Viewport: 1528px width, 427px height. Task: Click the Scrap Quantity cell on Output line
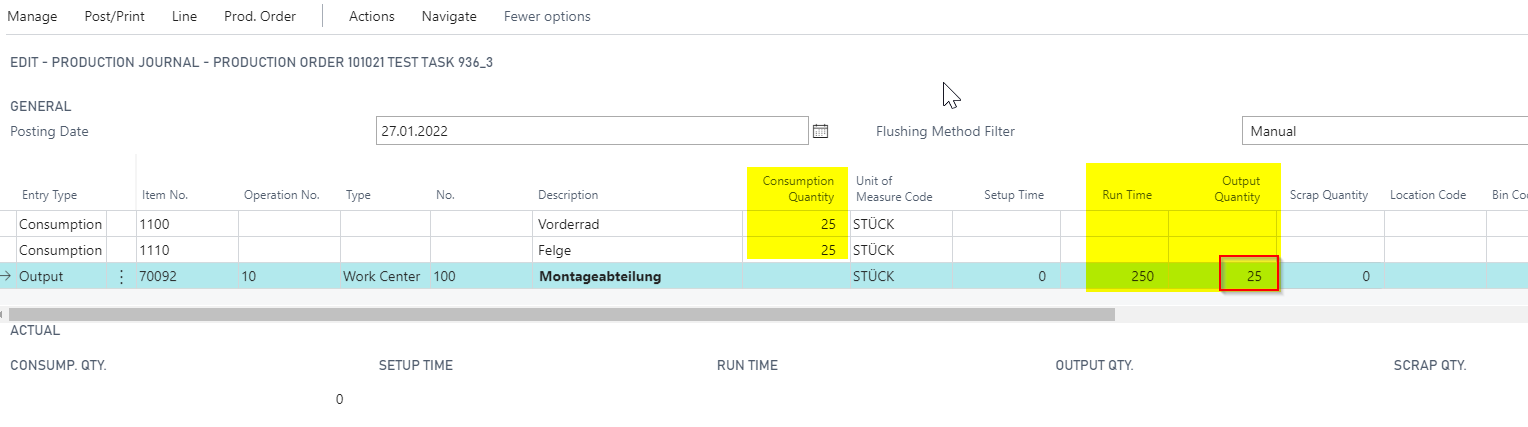[1332, 276]
